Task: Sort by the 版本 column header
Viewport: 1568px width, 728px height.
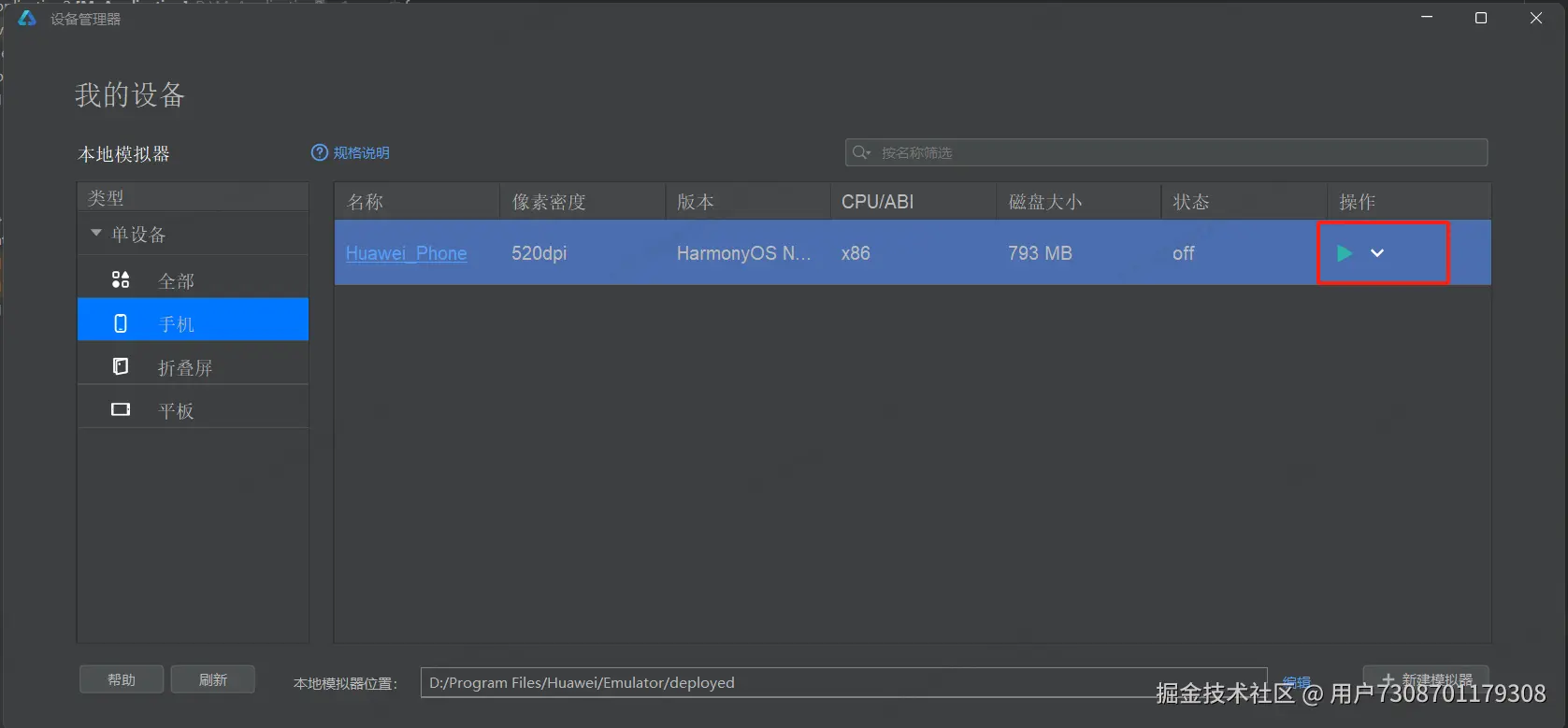Action: click(x=748, y=201)
